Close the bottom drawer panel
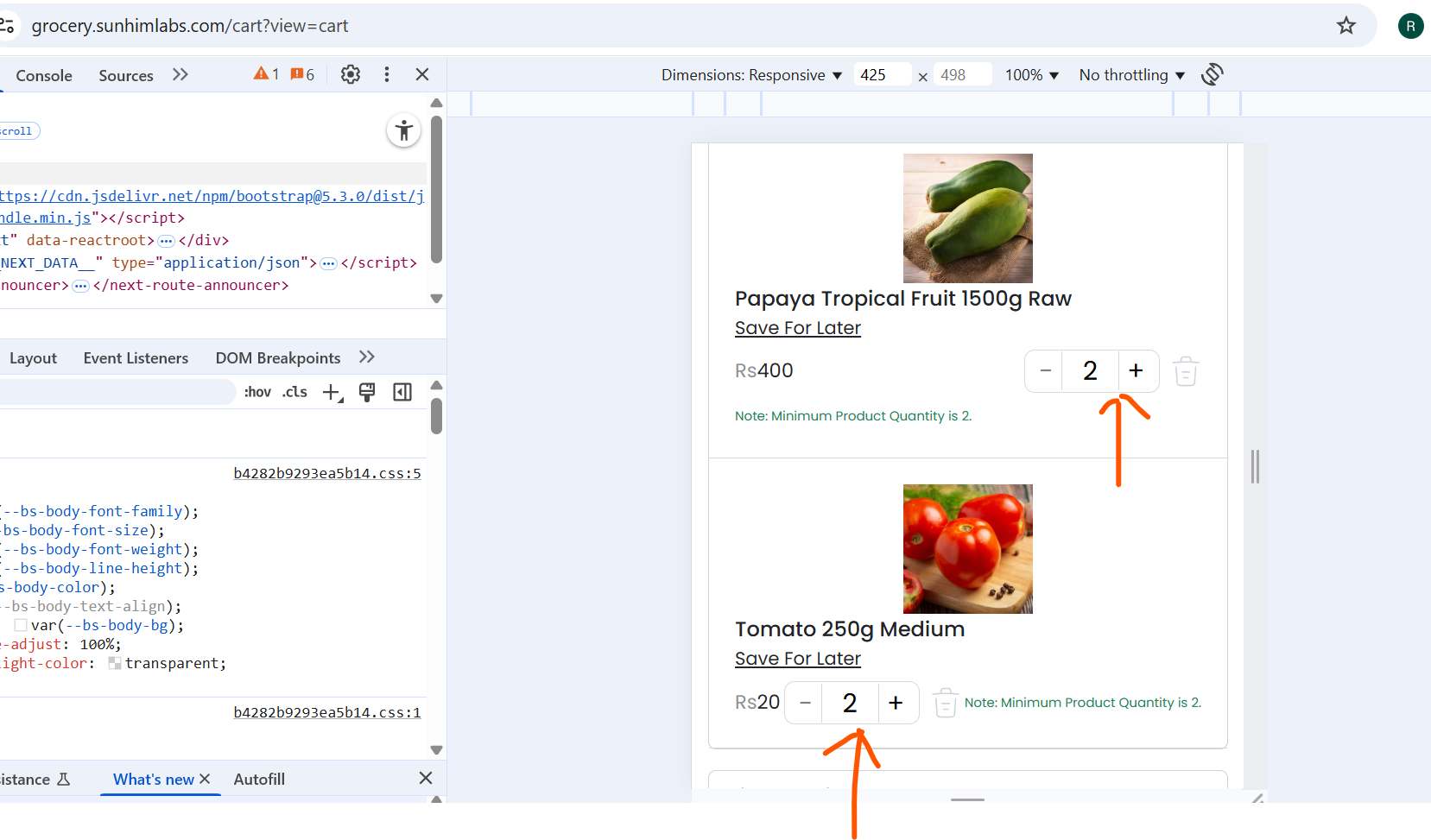Viewport: 1431px width, 840px height. [426, 778]
